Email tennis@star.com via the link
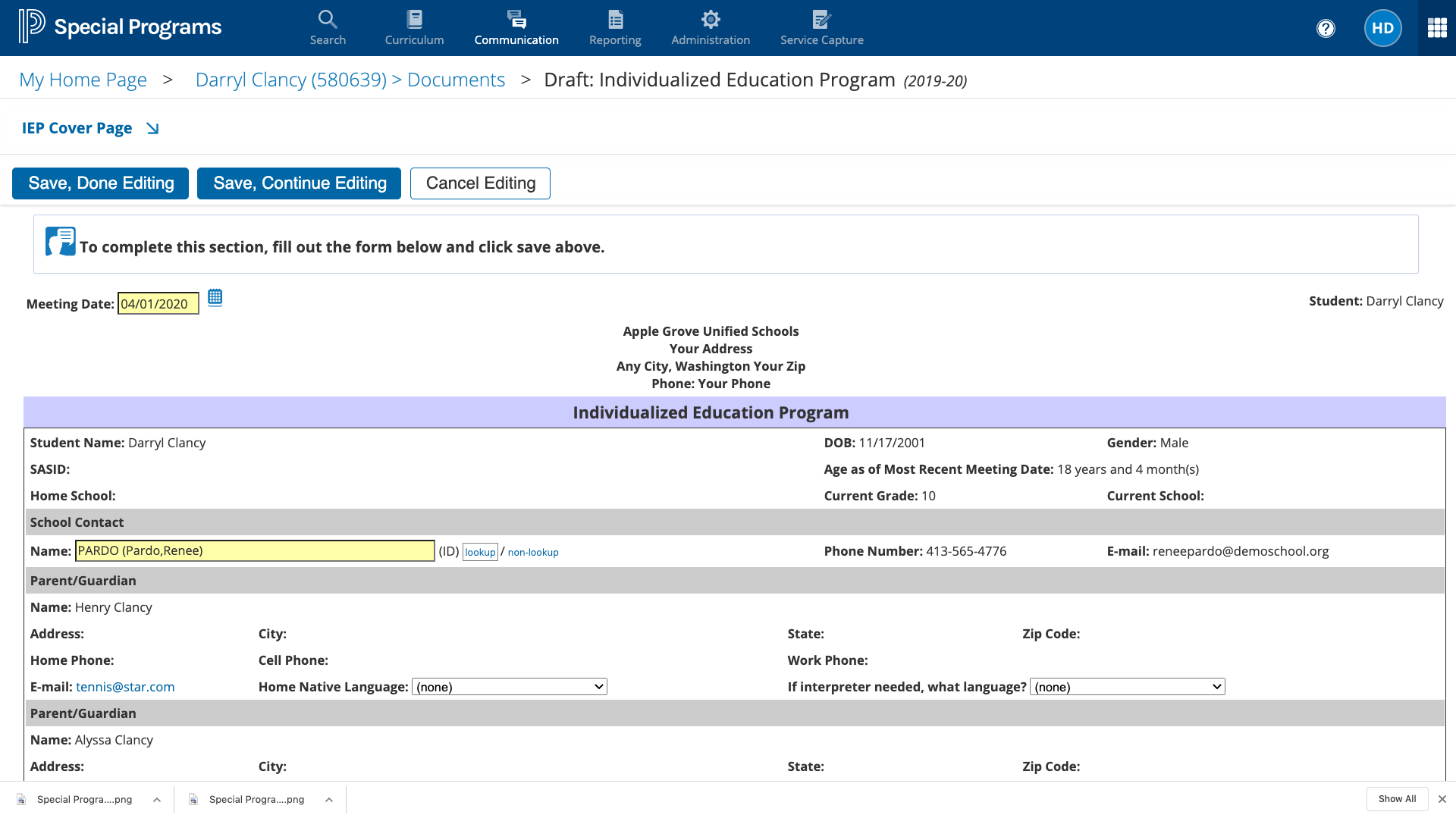The image size is (1456, 818). tap(125, 686)
